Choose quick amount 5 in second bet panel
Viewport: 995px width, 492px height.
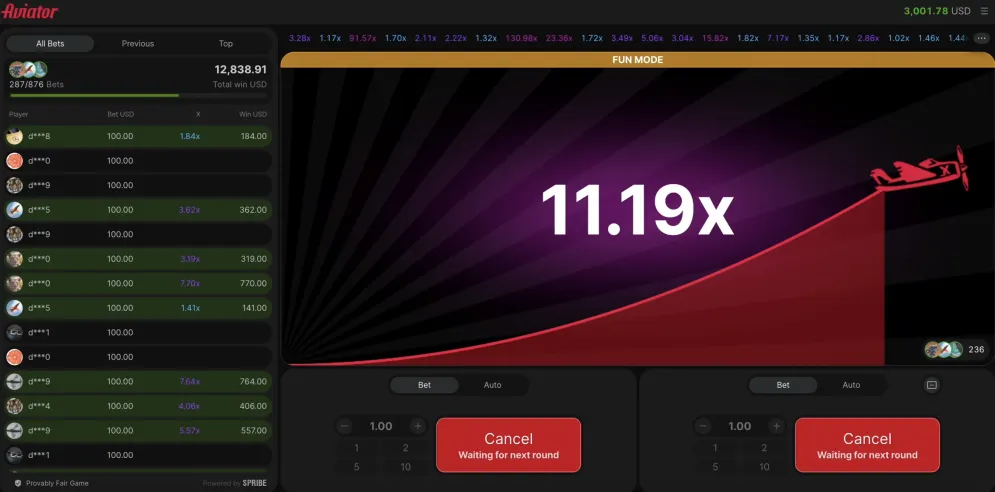pyautogui.click(x=715, y=467)
